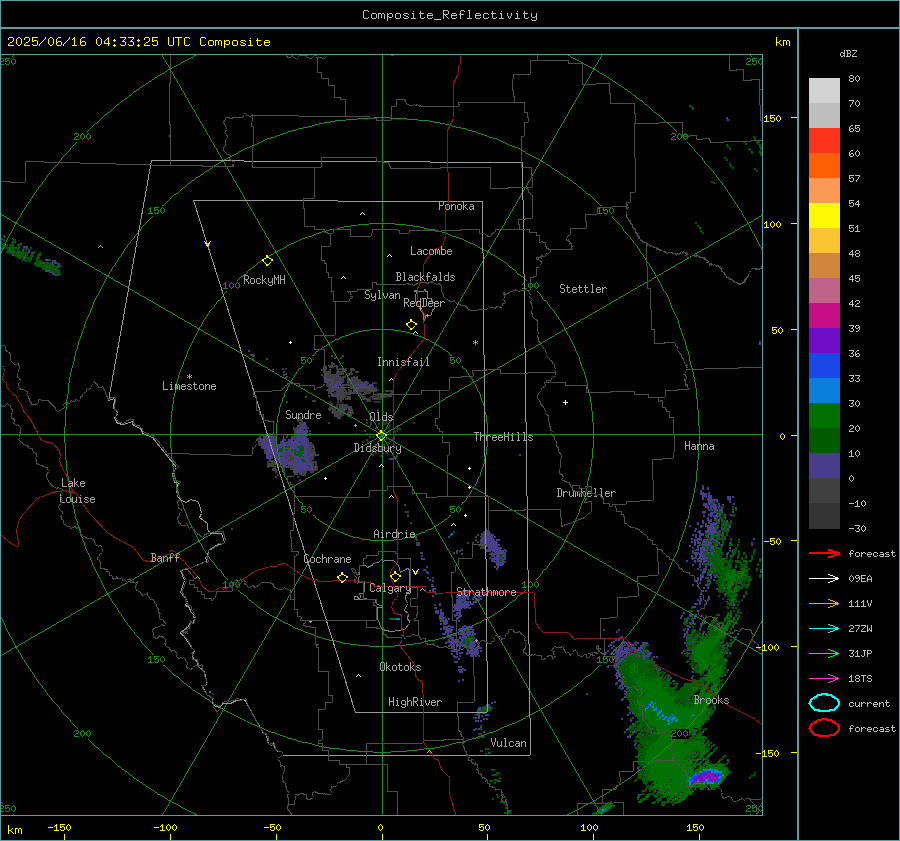Click the yellow diamond marker near RockyMH
Viewport: 900px width, 841px height.
click(267, 261)
